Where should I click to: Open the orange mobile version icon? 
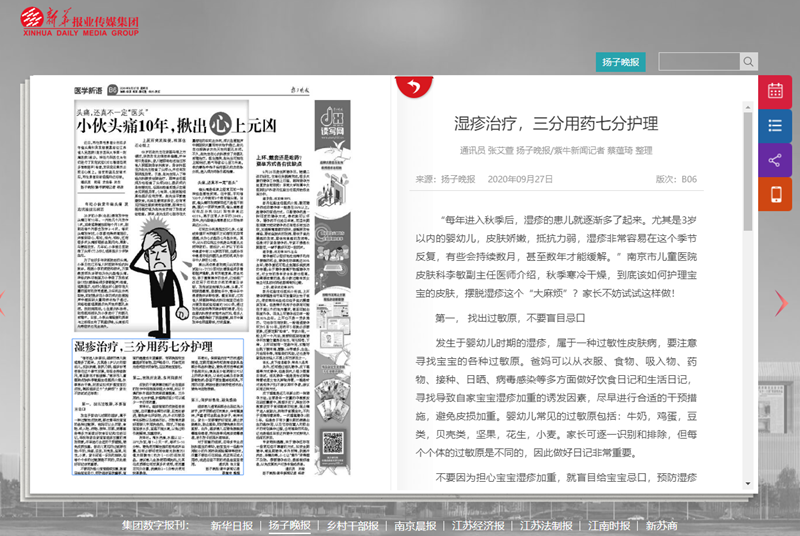point(775,194)
